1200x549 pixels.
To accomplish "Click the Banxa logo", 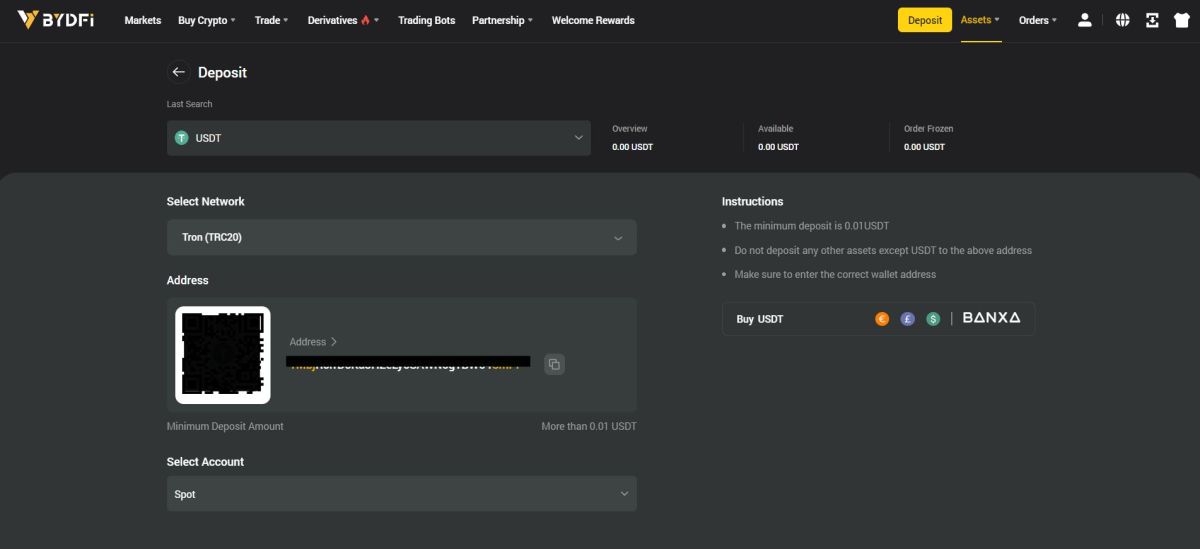I will tap(991, 318).
